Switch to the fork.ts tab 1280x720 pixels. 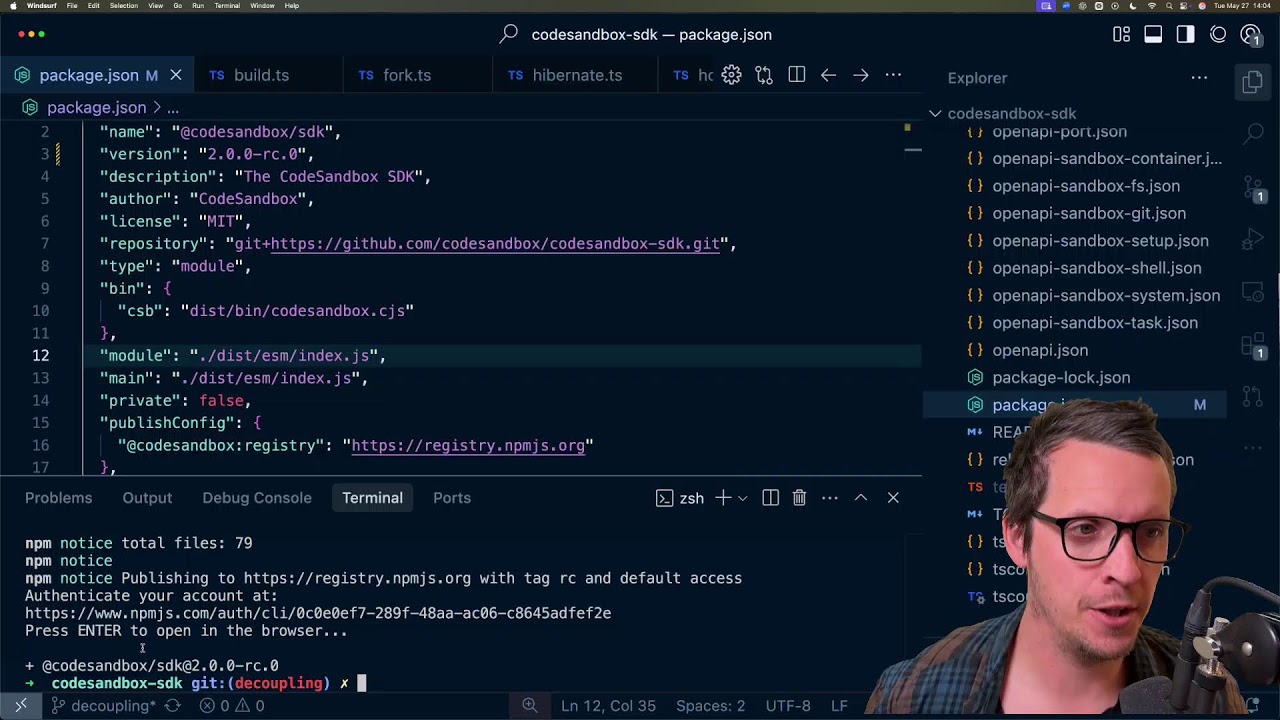(407, 75)
